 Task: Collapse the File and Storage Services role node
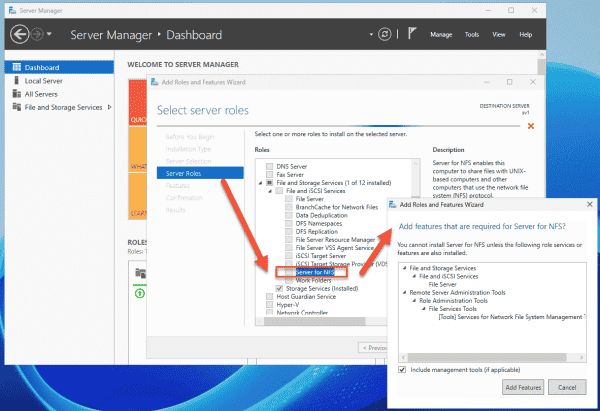[x=261, y=183]
